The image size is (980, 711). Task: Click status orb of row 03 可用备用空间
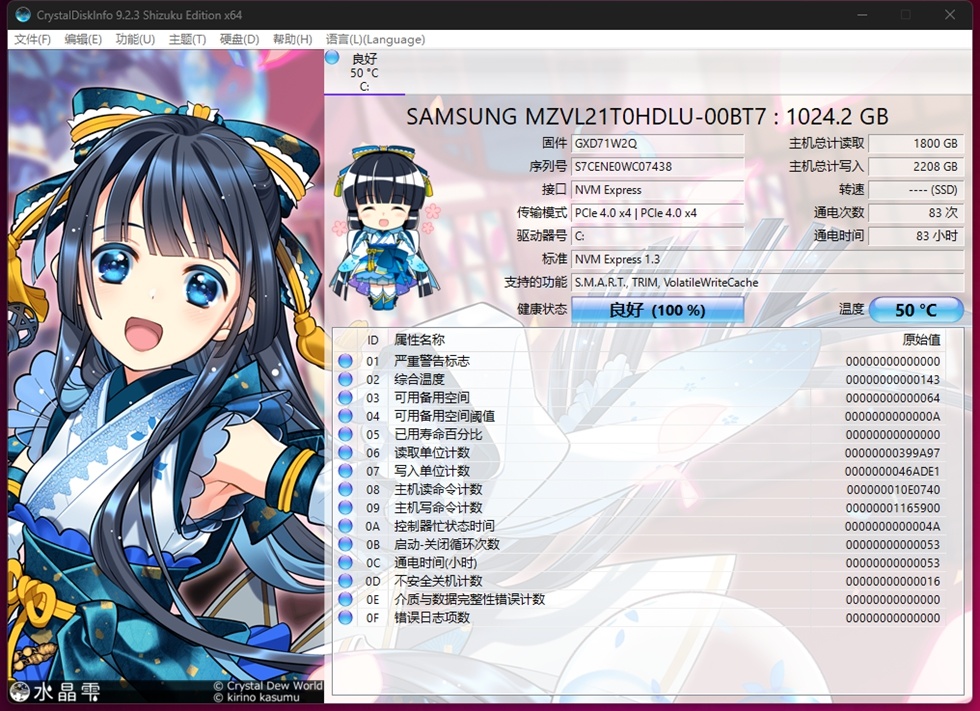pos(345,397)
